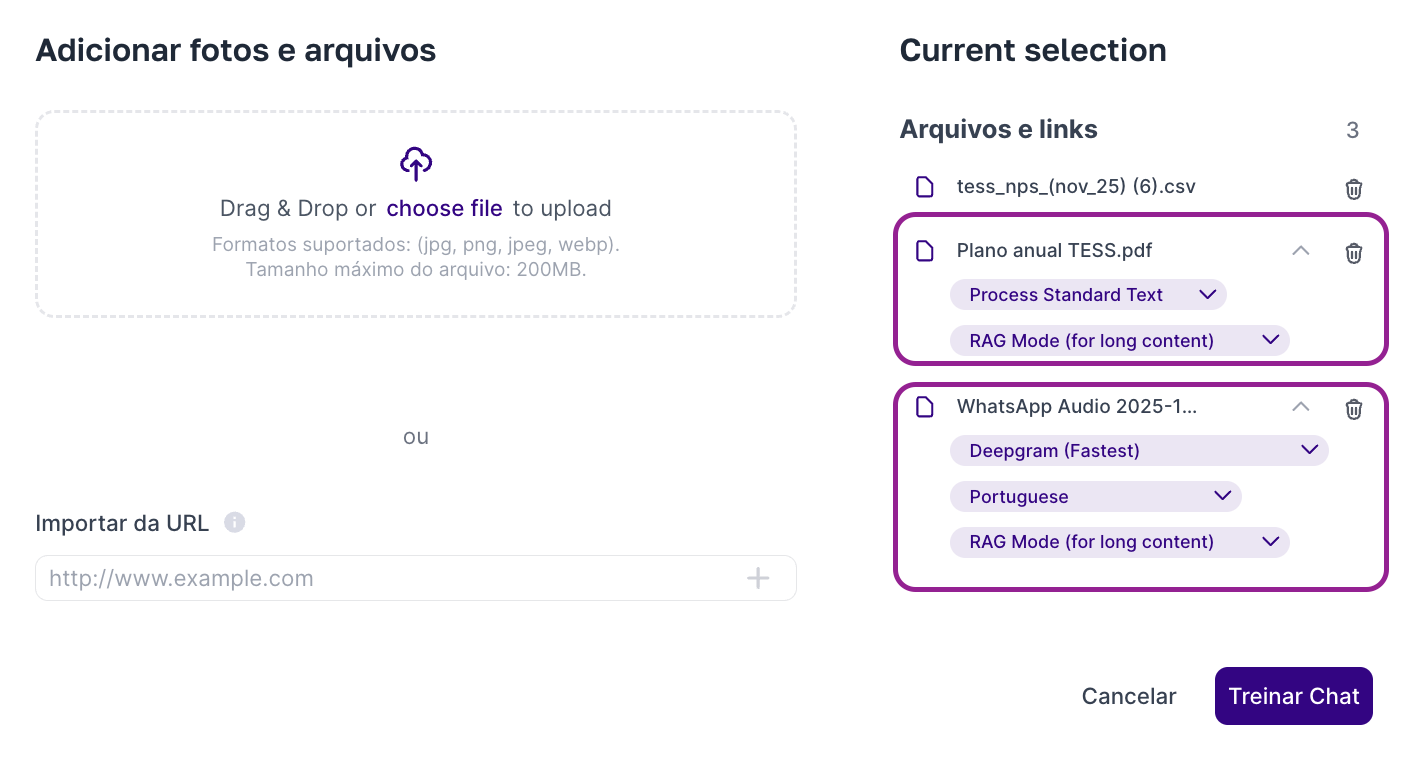Click the Cancelar button
The height and width of the screenshot is (764, 1410).
1129,696
